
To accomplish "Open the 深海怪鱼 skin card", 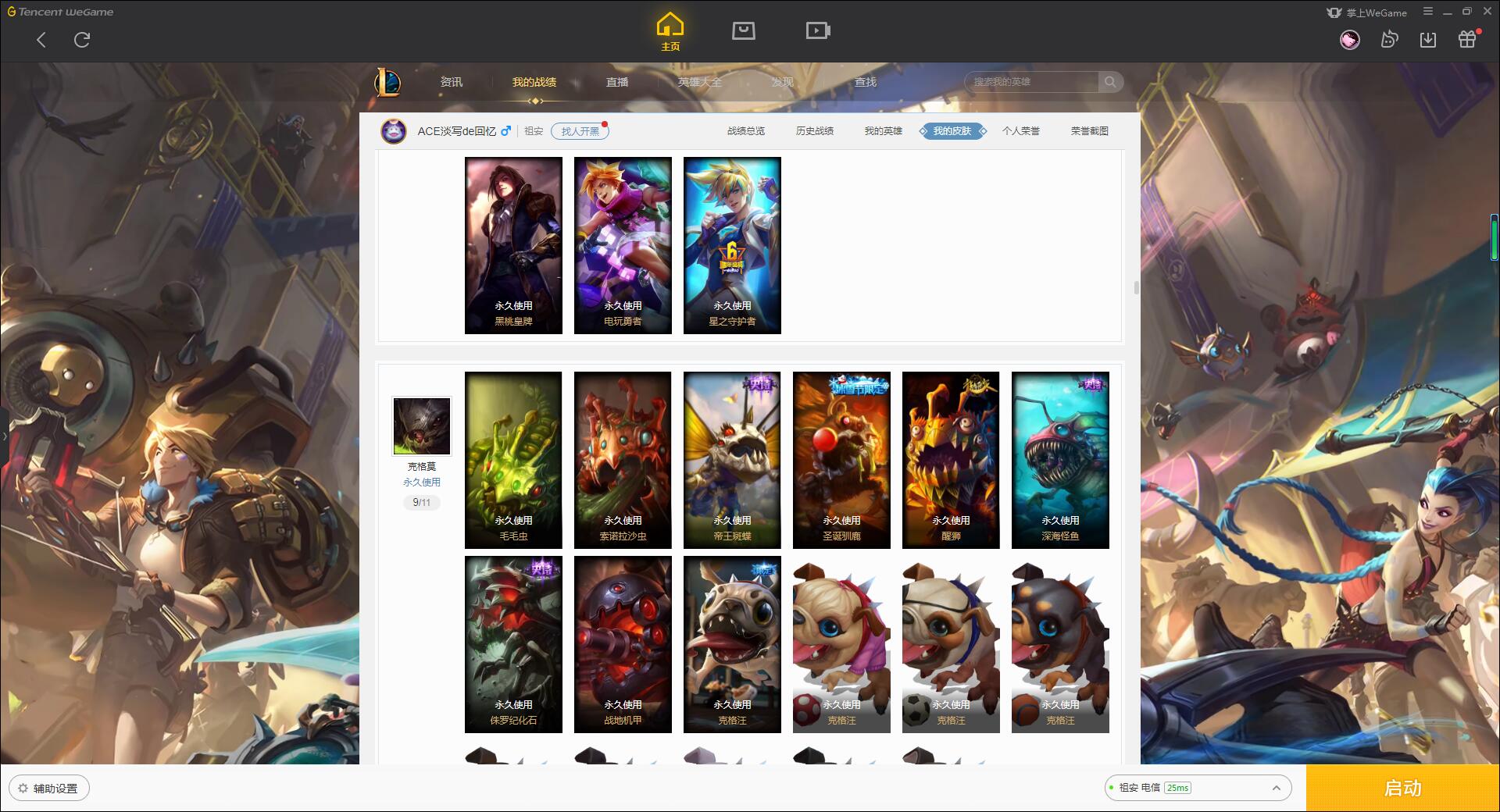I will click(x=1060, y=460).
